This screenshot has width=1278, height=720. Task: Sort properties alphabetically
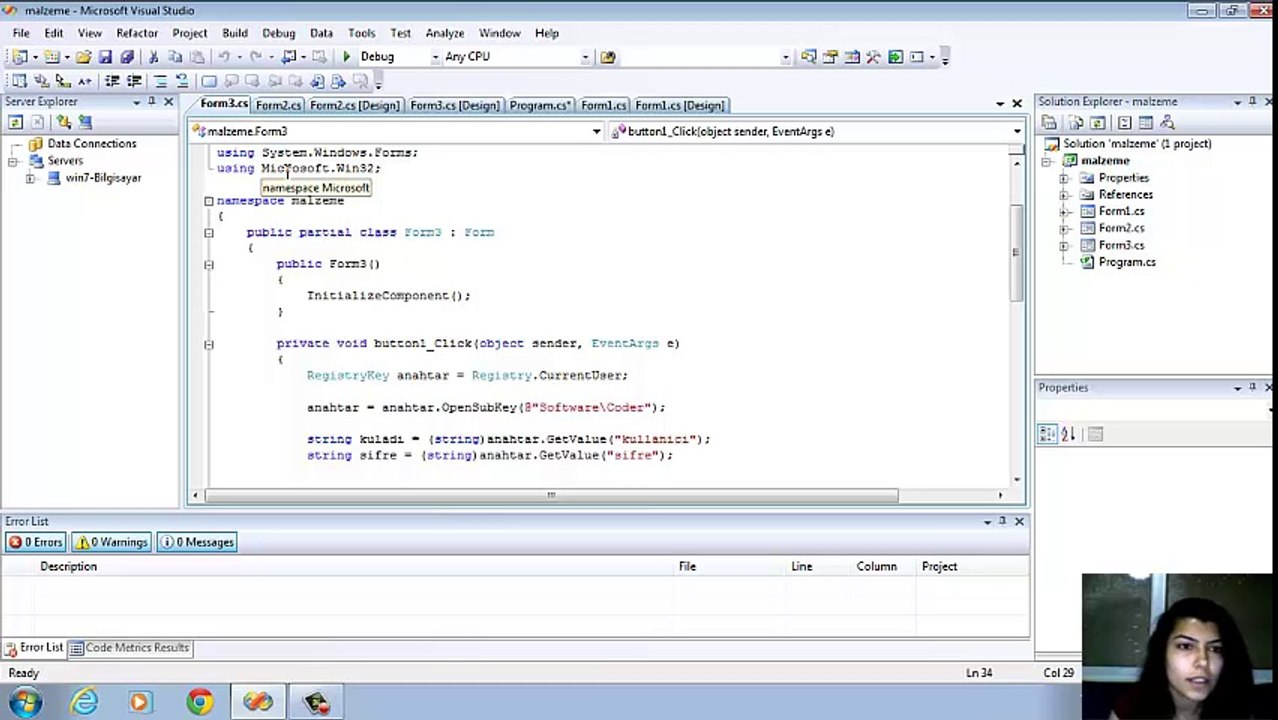click(x=1068, y=434)
